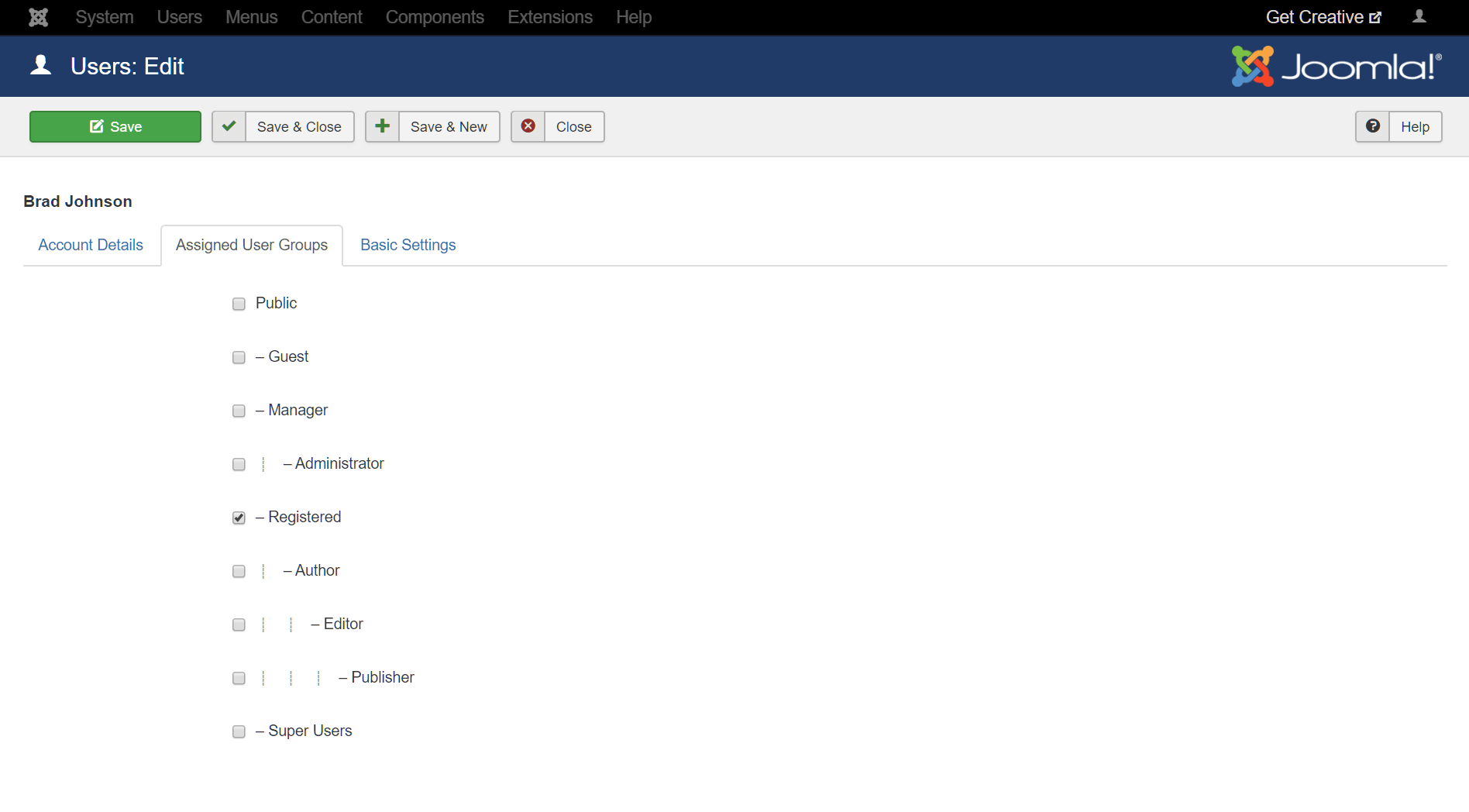1469x812 pixels.
Task: Open the Menus menu
Action: 252,17
